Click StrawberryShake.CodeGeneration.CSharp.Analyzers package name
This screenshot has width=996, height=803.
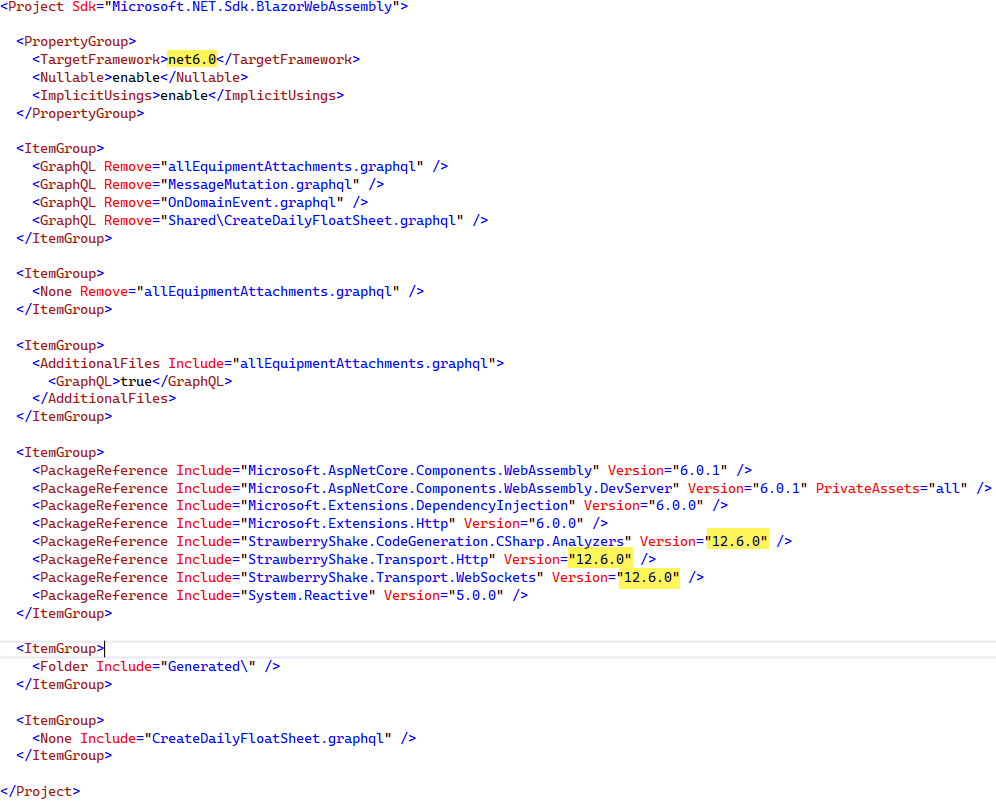[436, 541]
